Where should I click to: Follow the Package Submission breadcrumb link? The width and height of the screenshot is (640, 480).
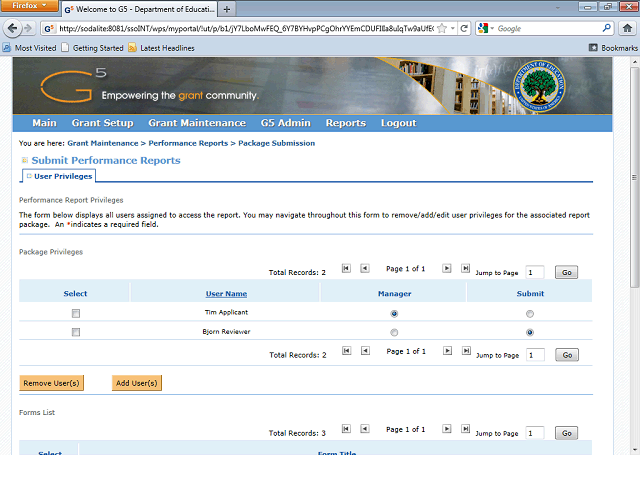point(276,143)
